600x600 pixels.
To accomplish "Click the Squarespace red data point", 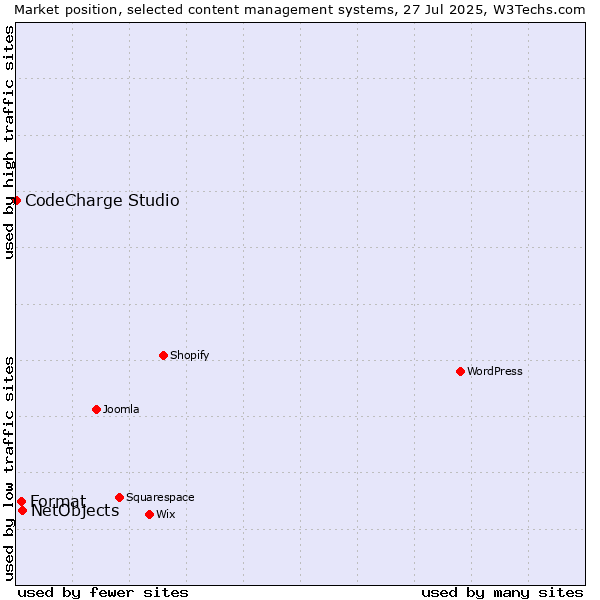I will pos(119,497).
